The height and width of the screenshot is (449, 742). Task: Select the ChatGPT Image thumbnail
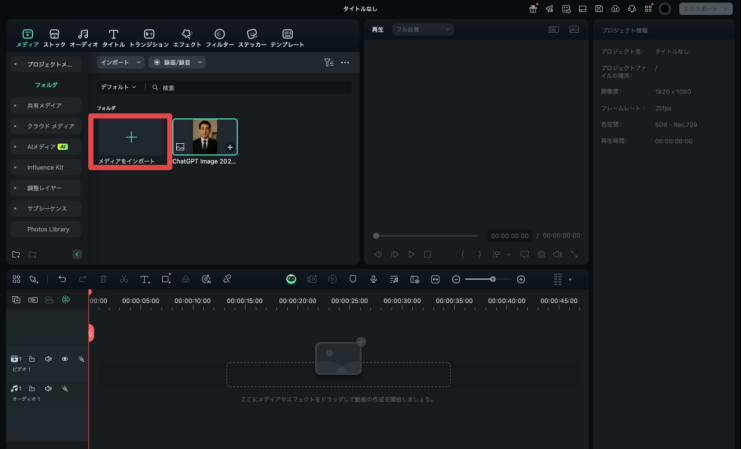coord(205,137)
